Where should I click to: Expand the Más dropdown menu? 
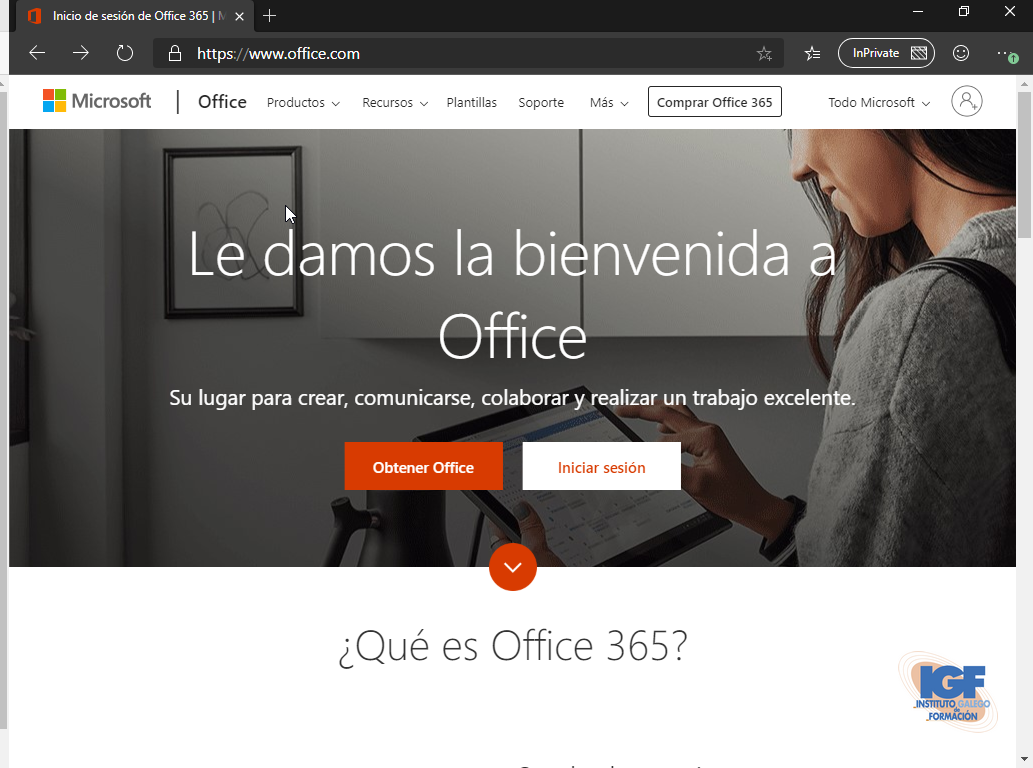click(609, 103)
